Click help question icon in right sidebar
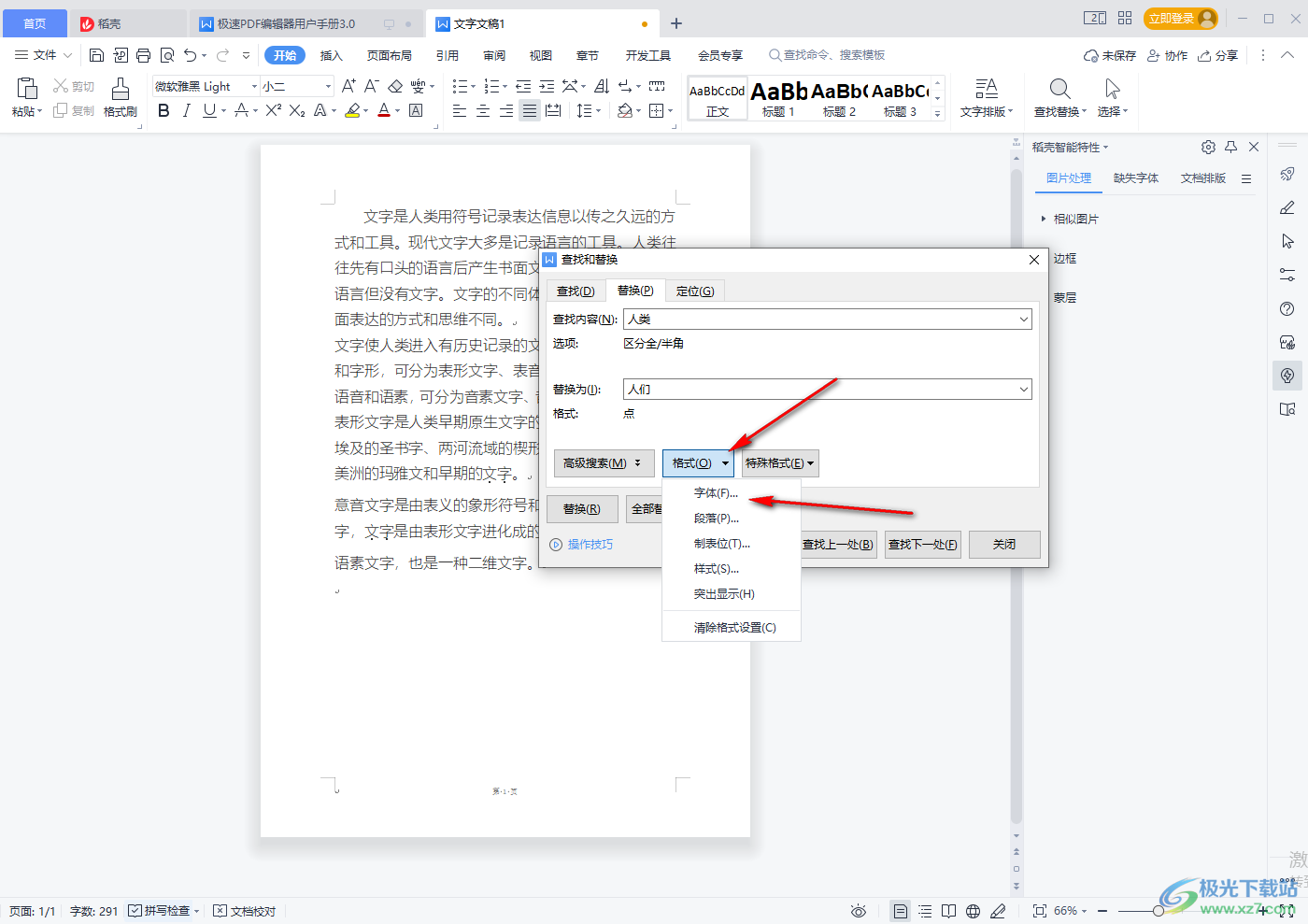The height and width of the screenshot is (924, 1308). [x=1287, y=309]
